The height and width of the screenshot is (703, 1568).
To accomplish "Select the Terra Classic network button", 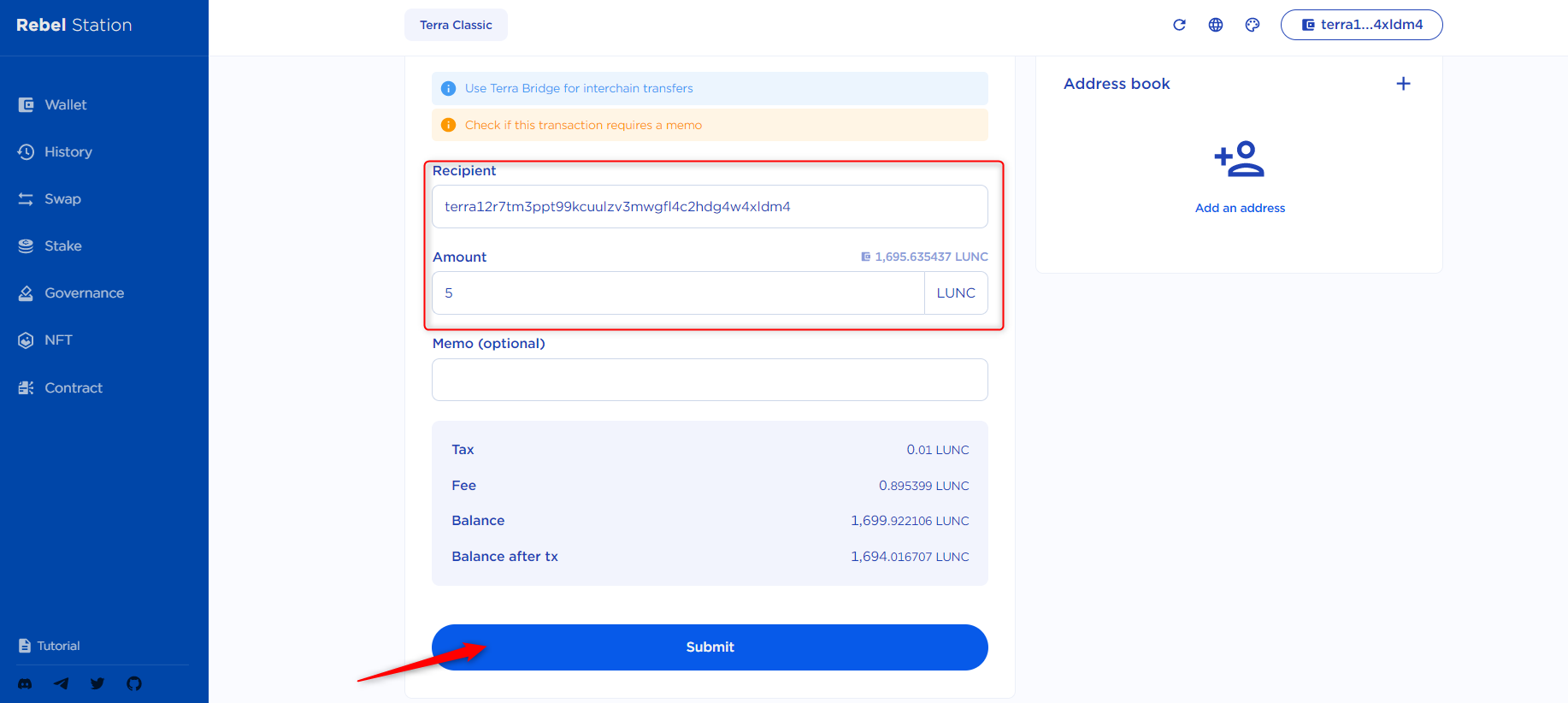I will tap(456, 25).
